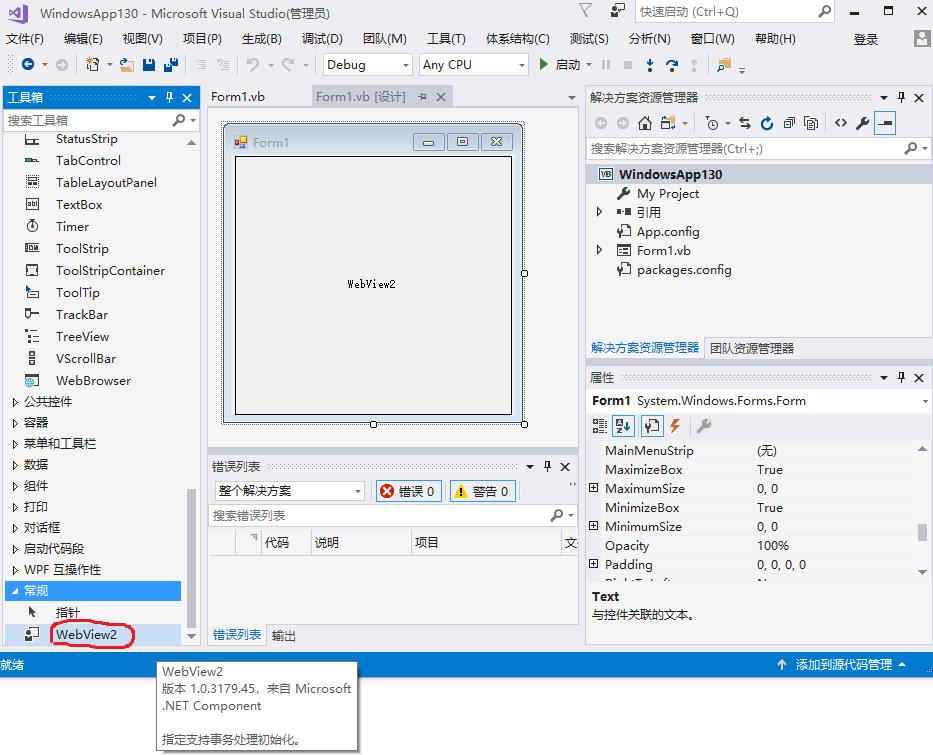The height and width of the screenshot is (755, 933).
Task: Toggle the Warnings 0 filter button
Action: 483,491
